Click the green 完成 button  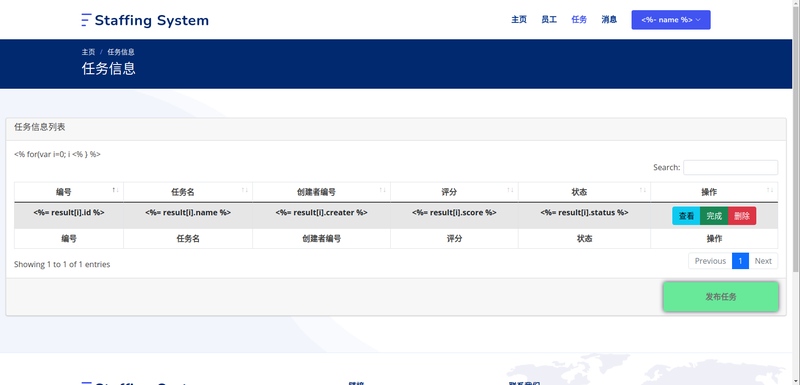coord(714,216)
